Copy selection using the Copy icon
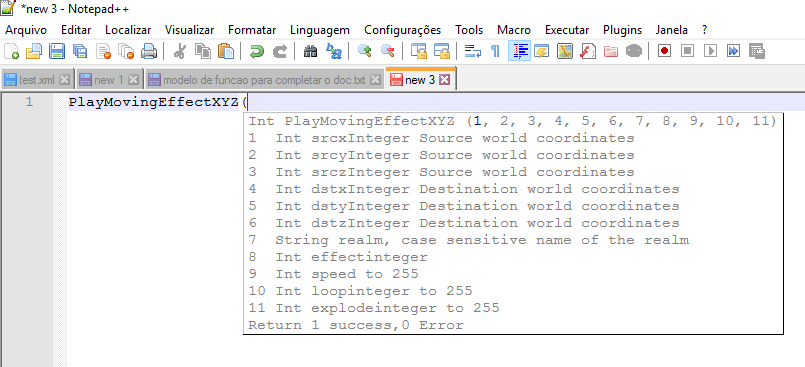Viewport: 805px width, 367px height. [203, 51]
